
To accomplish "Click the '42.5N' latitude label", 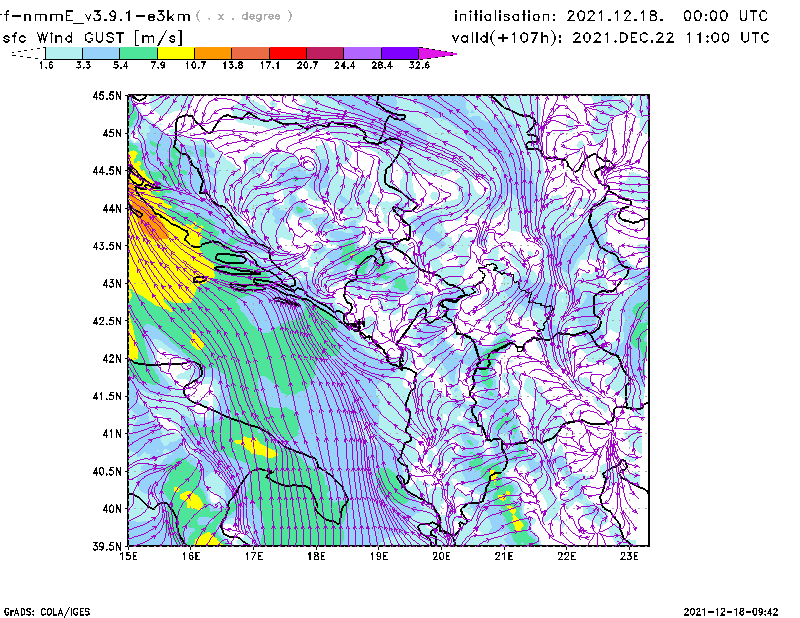I will pyautogui.click(x=107, y=321).
